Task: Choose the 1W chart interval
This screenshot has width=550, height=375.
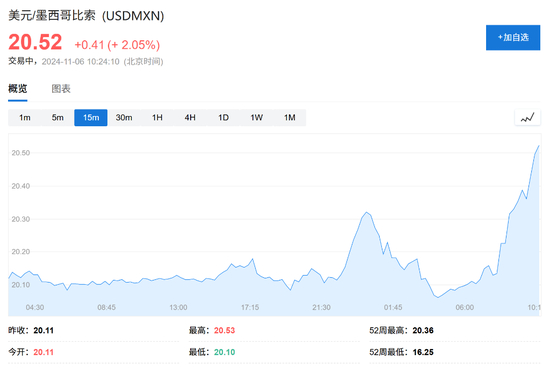Action: (x=256, y=118)
